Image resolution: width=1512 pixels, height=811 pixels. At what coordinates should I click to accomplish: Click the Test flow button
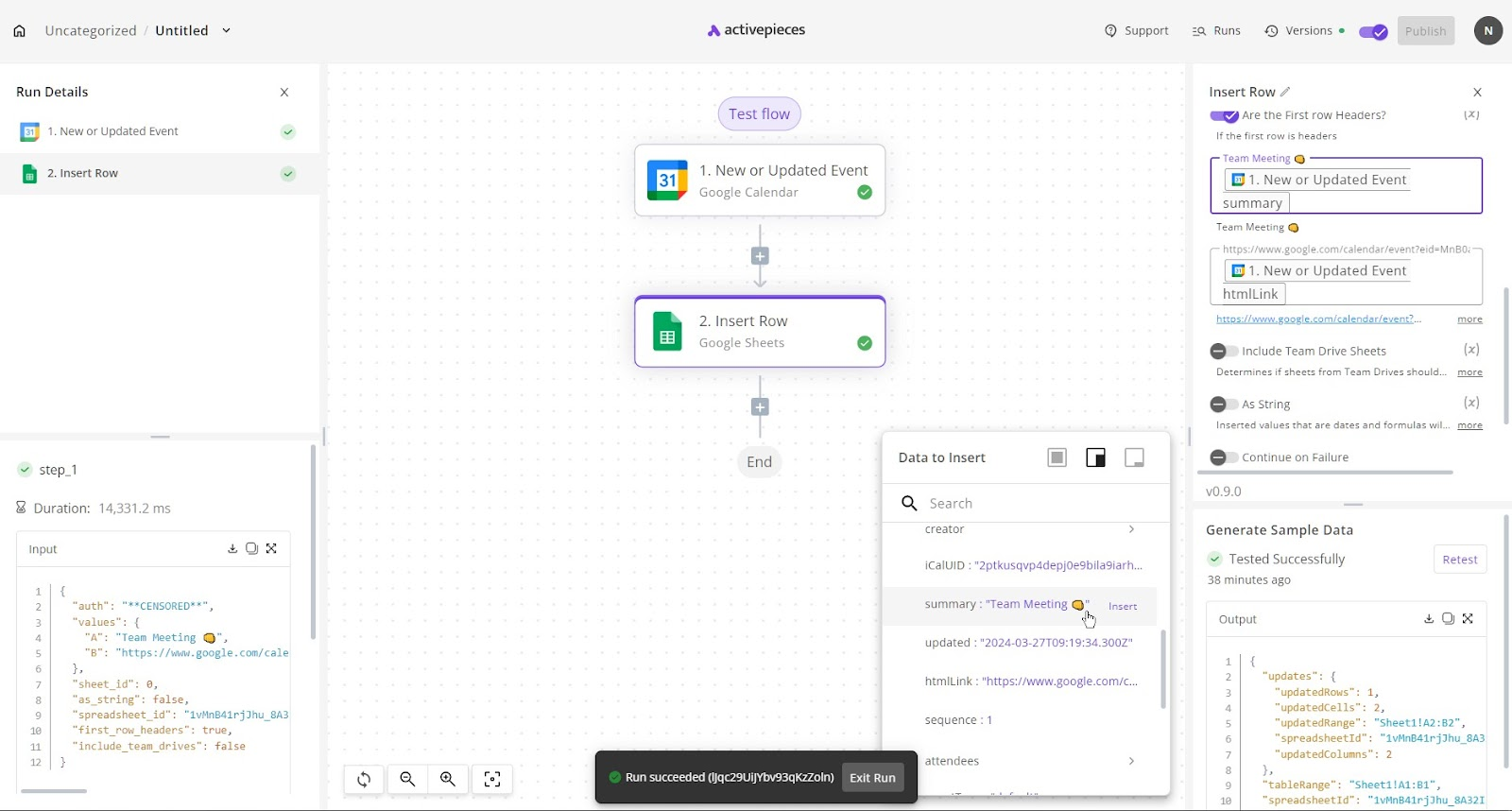[760, 114]
